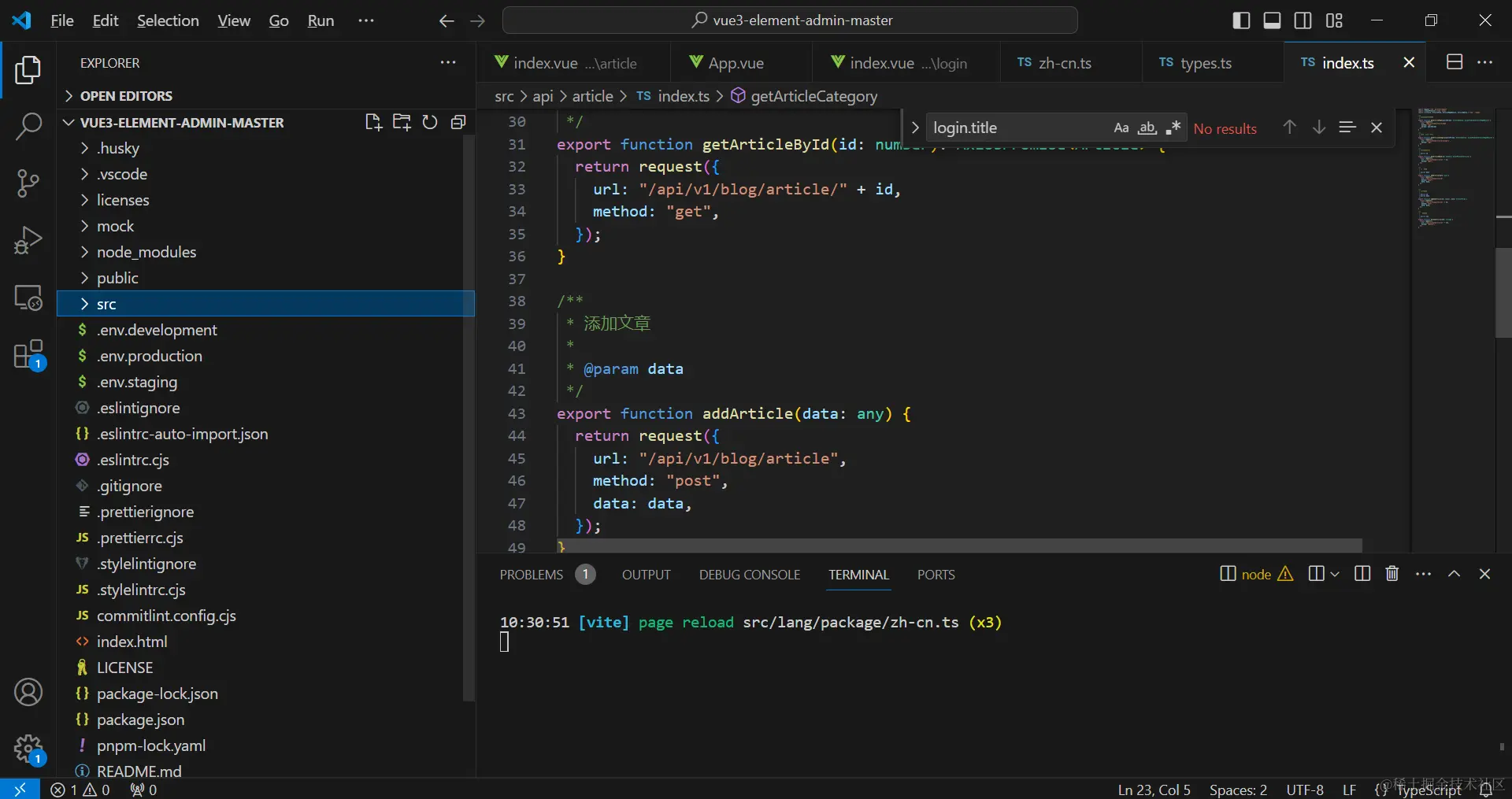Open the Extensions view
1512x799 pixels.
pyautogui.click(x=28, y=355)
